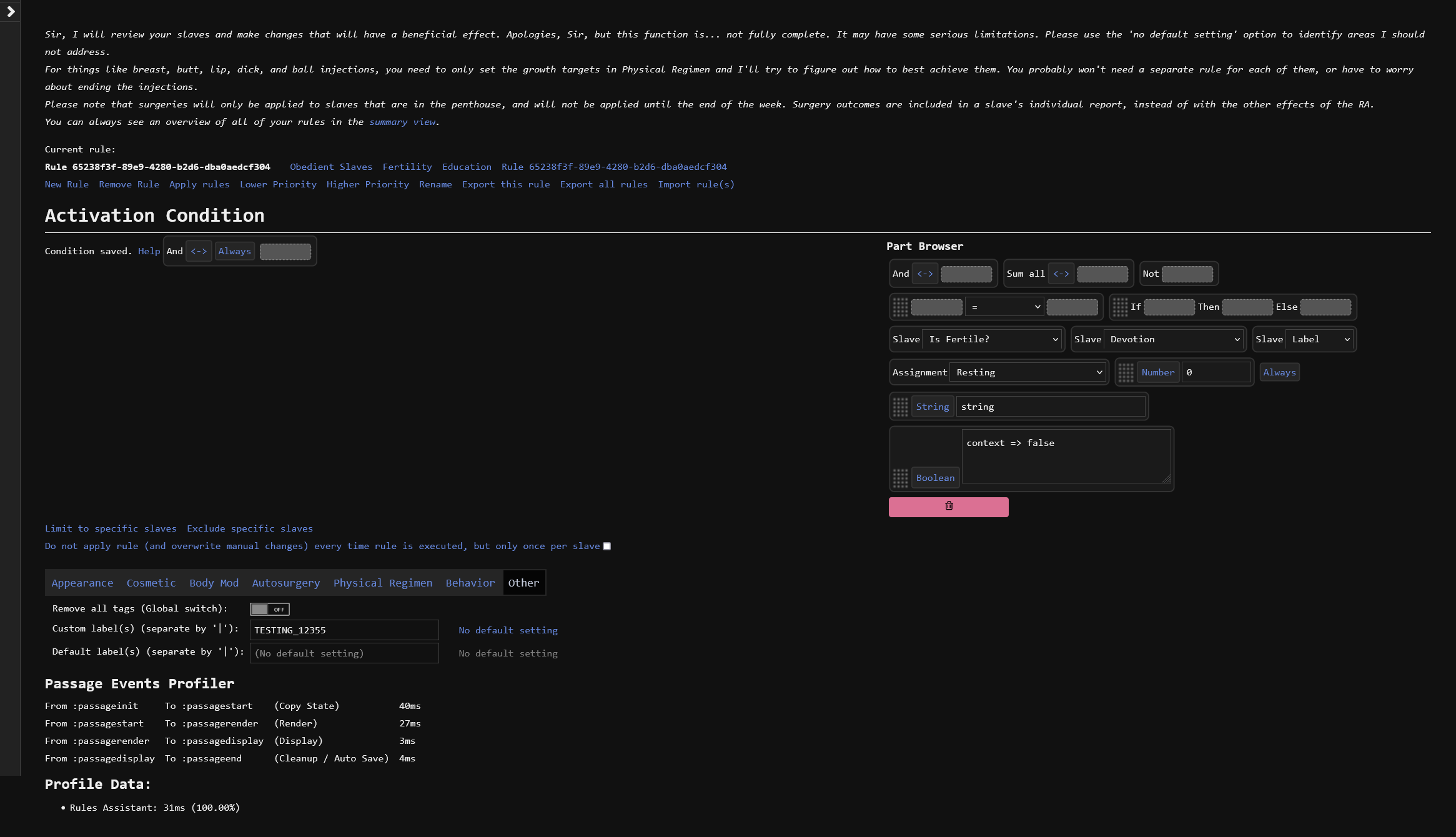Click the swap arrows in the Sum all part
This screenshot has width=1456, height=837.
coord(1061,274)
